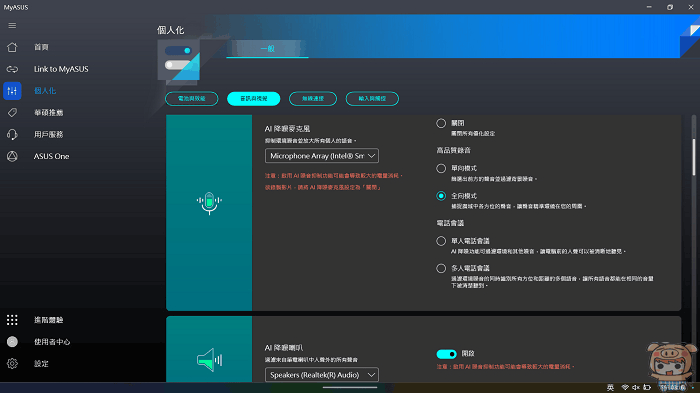Click the AI 降噪麥克風 section heading
The image size is (700, 393).
pyautogui.click(x=287, y=129)
